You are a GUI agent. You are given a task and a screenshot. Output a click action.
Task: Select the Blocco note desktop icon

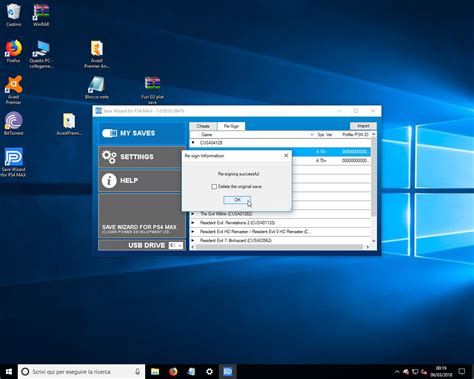pos(97,88)
